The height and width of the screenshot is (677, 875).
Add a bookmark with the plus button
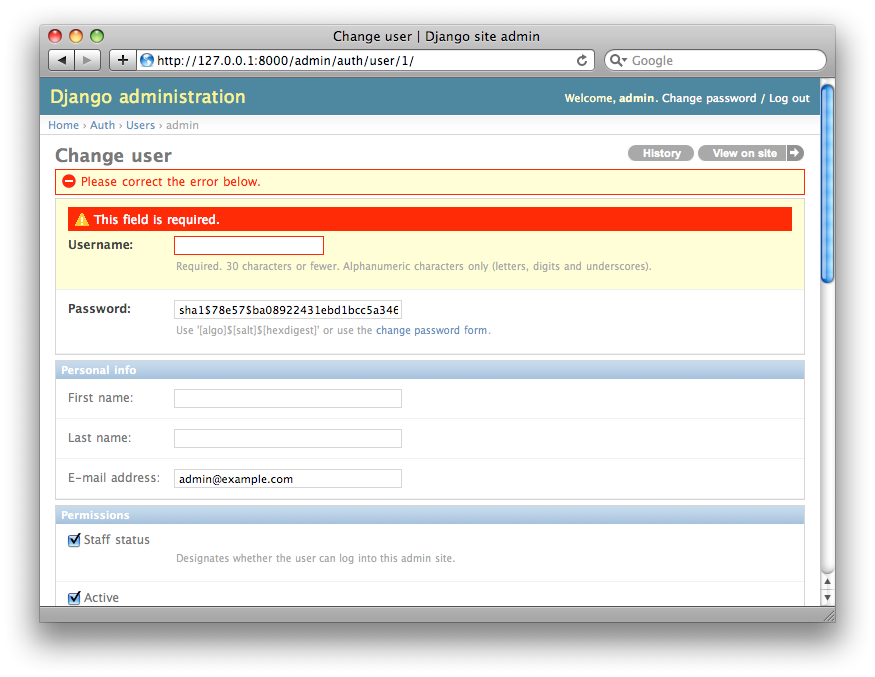(123, 60)
